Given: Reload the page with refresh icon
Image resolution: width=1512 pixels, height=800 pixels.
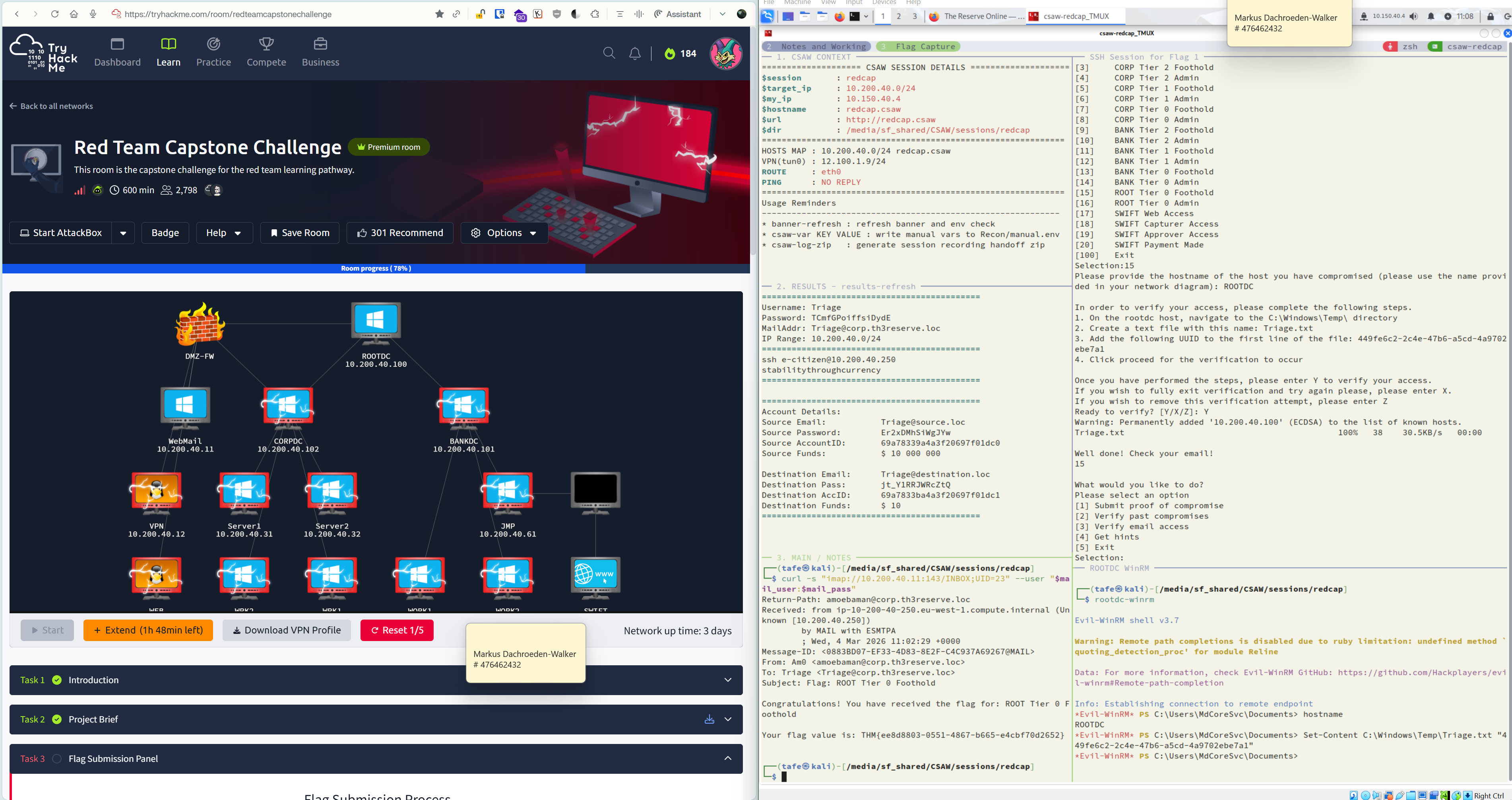Looking at the screenshot, I should (x=54, y=14).
